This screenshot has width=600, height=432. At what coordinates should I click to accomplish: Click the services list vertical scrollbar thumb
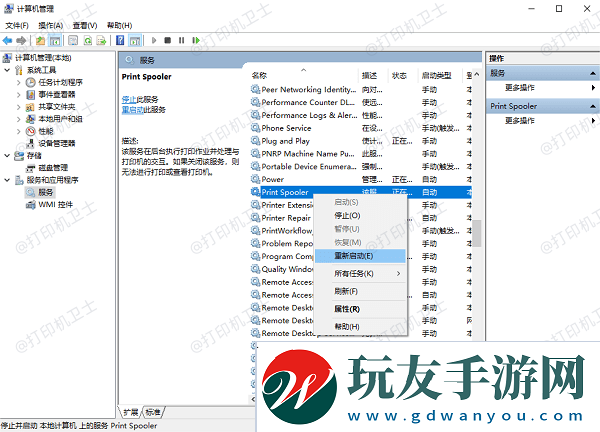[x=477, y=233]
